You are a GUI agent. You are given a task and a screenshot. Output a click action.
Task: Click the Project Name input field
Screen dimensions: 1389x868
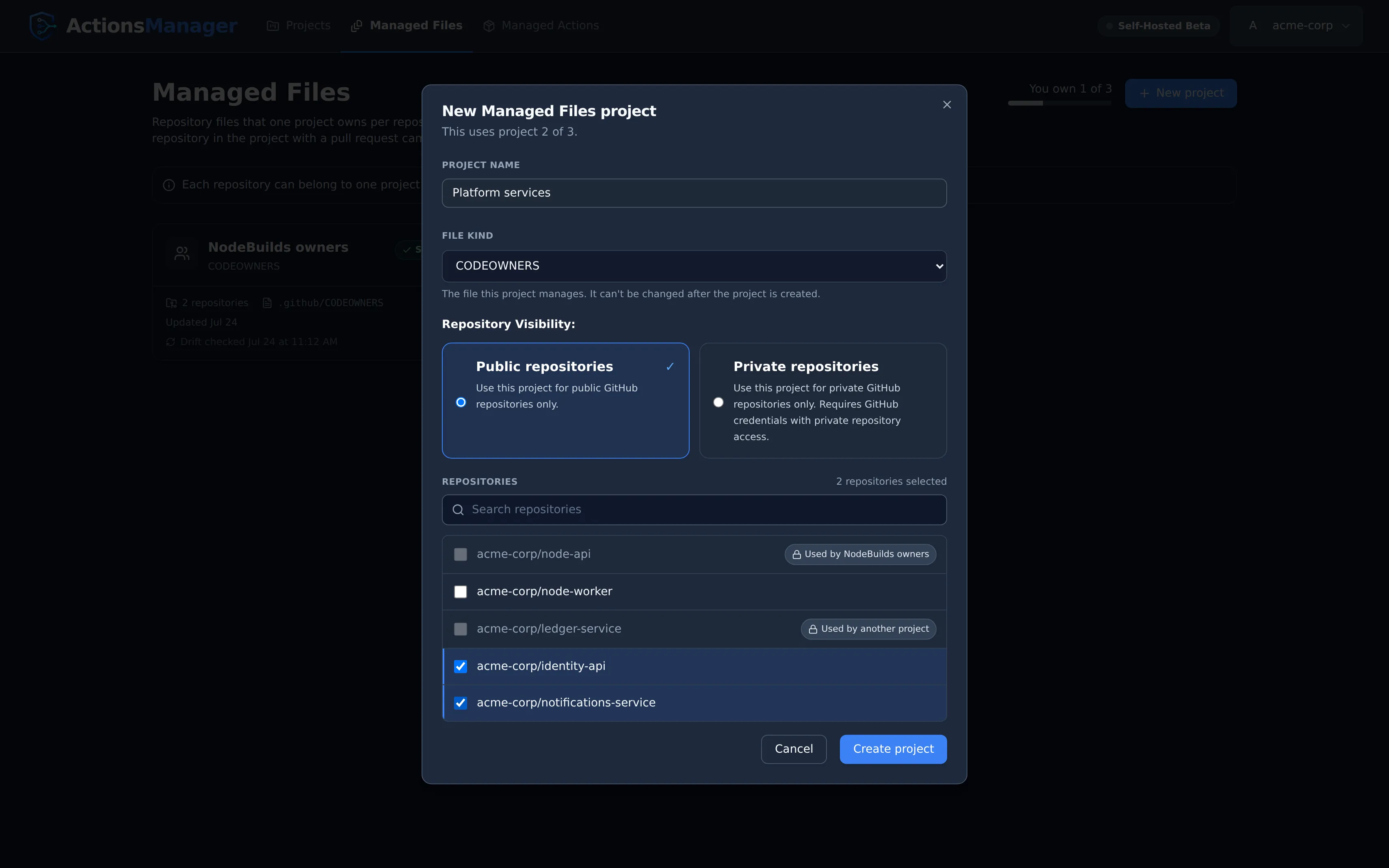pos(694,193)
